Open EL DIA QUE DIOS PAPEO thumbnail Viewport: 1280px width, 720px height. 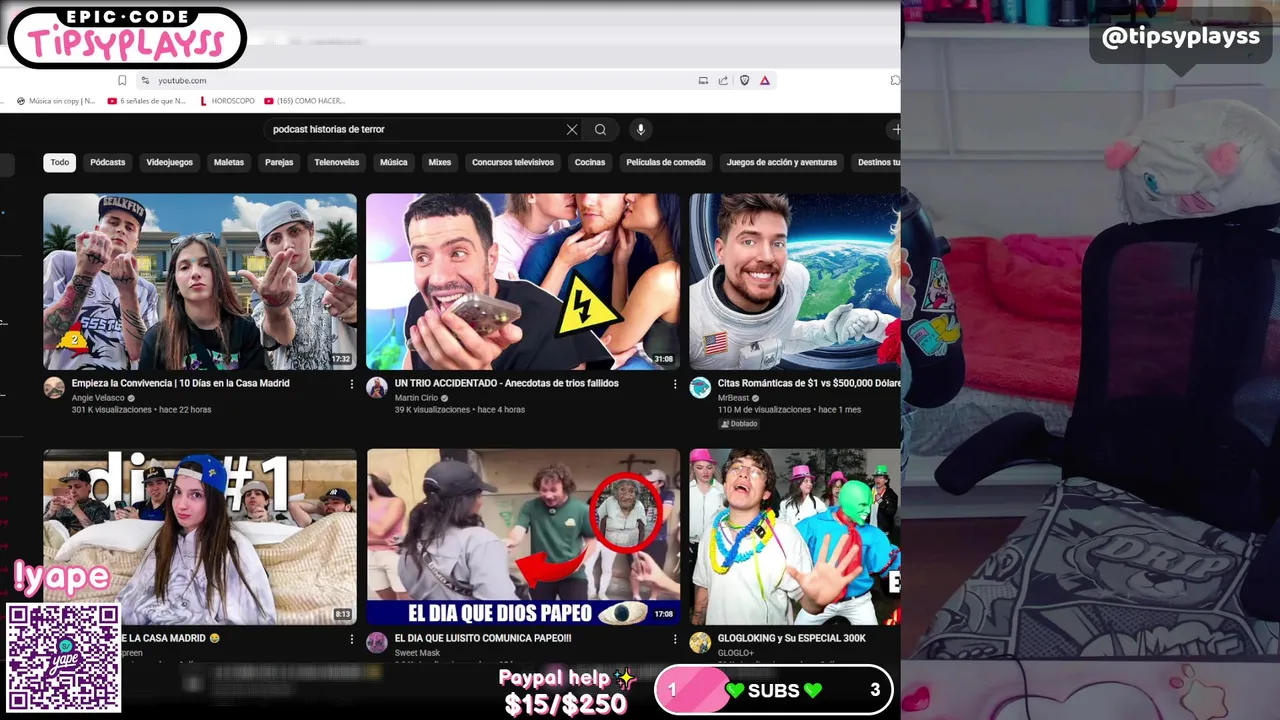pyautogui.click(x=523, y=537)
